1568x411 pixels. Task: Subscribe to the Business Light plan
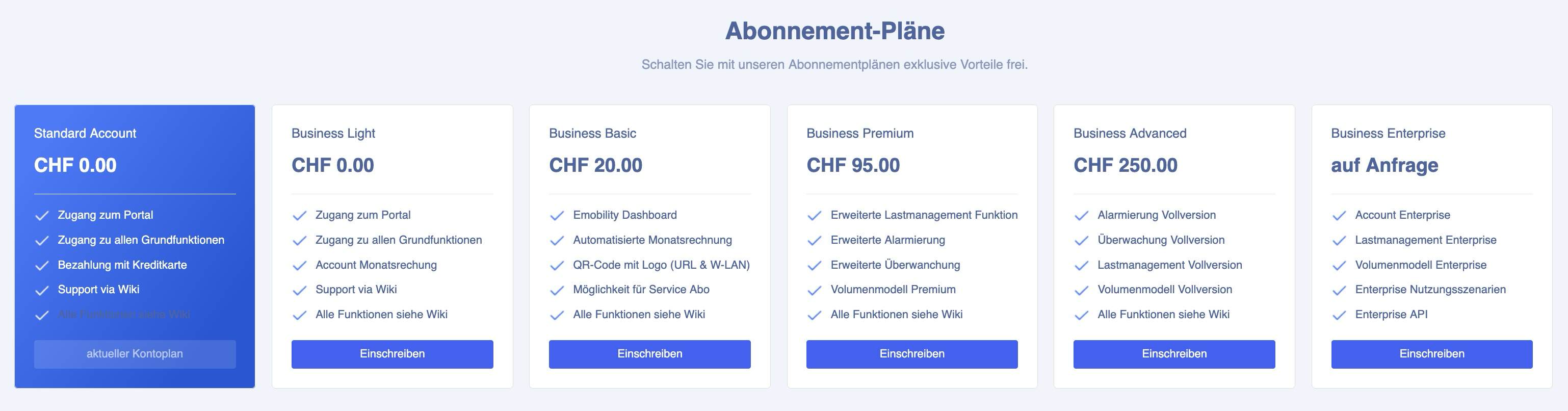(392, 354)
